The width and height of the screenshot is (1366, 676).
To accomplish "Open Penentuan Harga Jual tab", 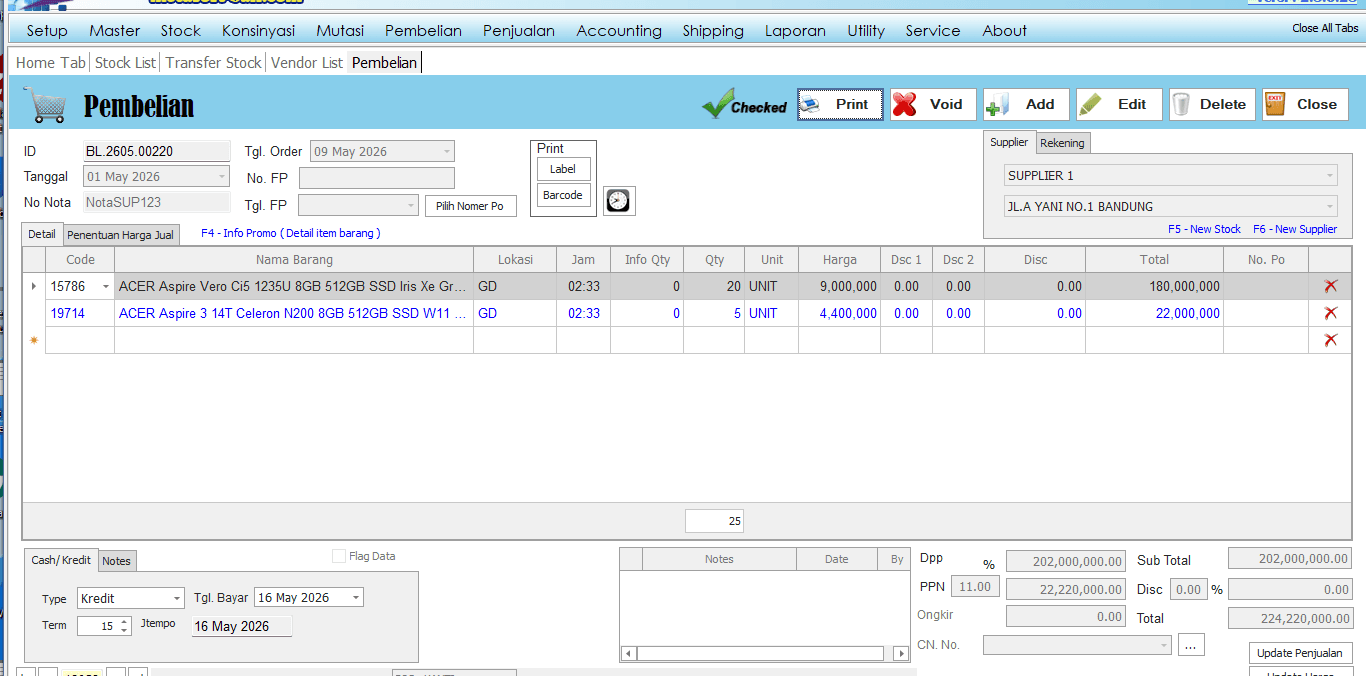I will 120,235.
